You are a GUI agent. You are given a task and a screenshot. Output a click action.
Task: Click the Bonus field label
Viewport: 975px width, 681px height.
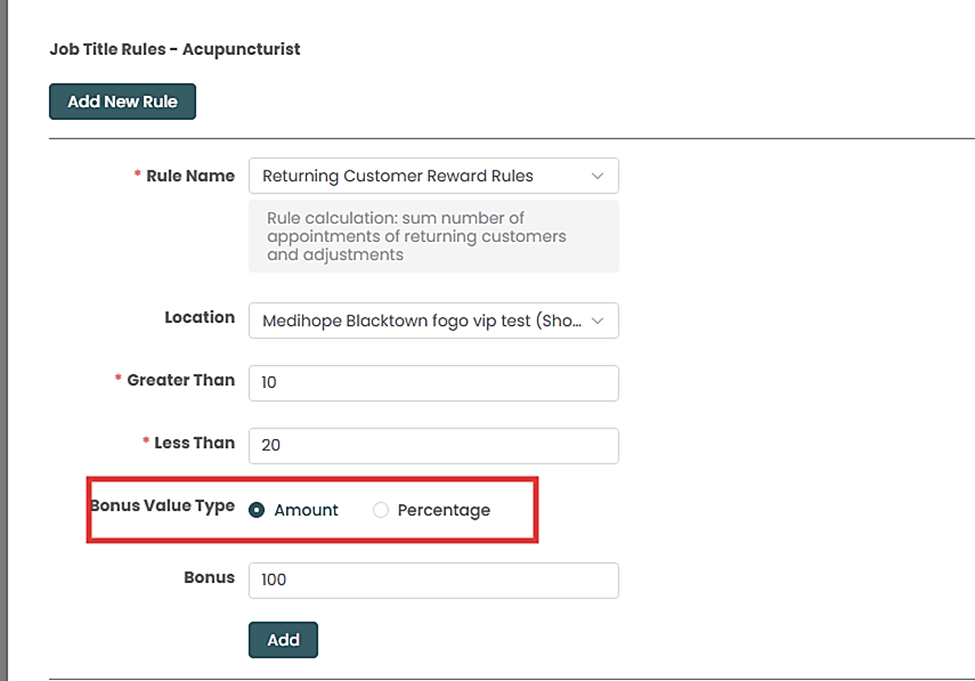(x=209, y=577)
